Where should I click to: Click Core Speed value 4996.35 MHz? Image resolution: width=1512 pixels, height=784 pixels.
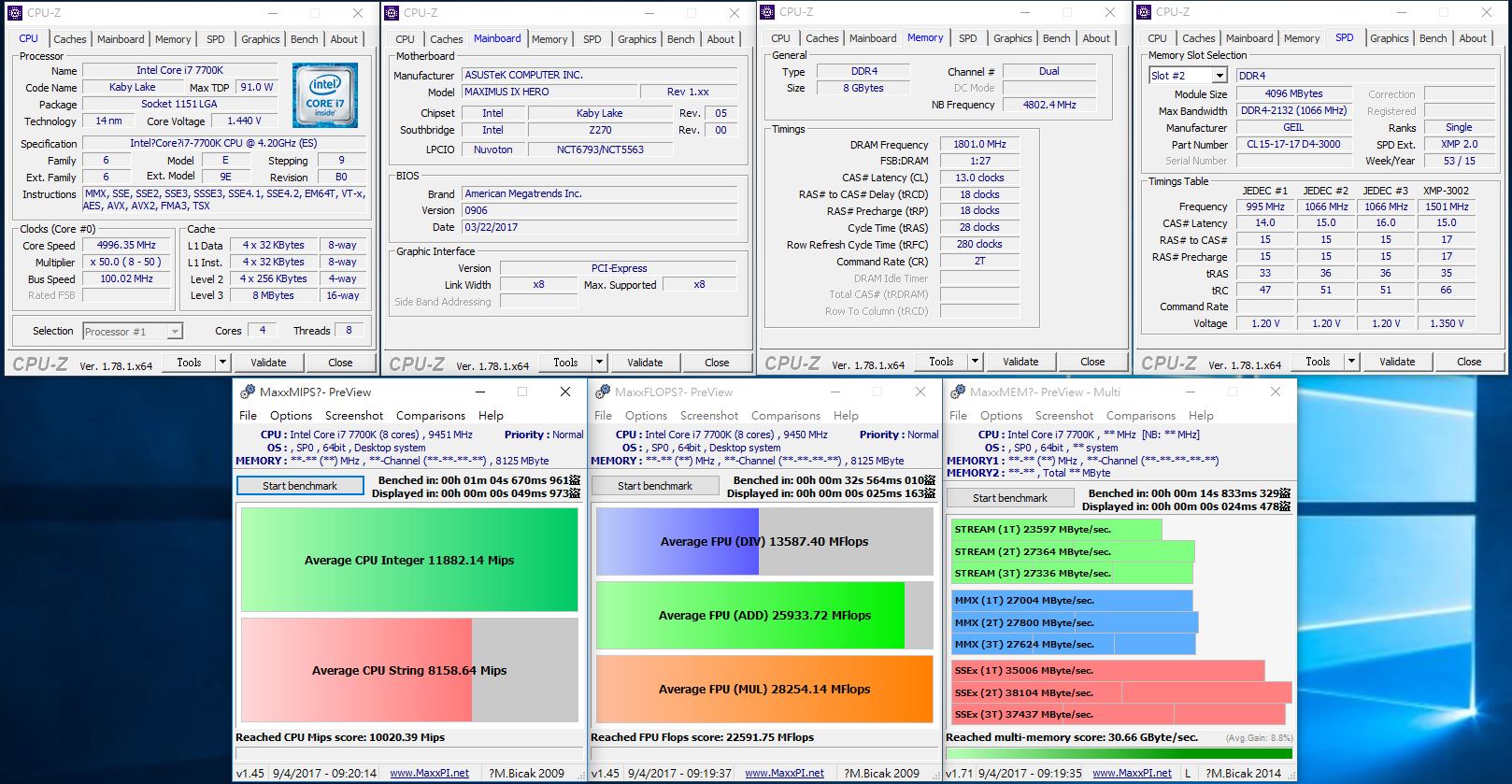pyautogui.click(x=127, y=245)
